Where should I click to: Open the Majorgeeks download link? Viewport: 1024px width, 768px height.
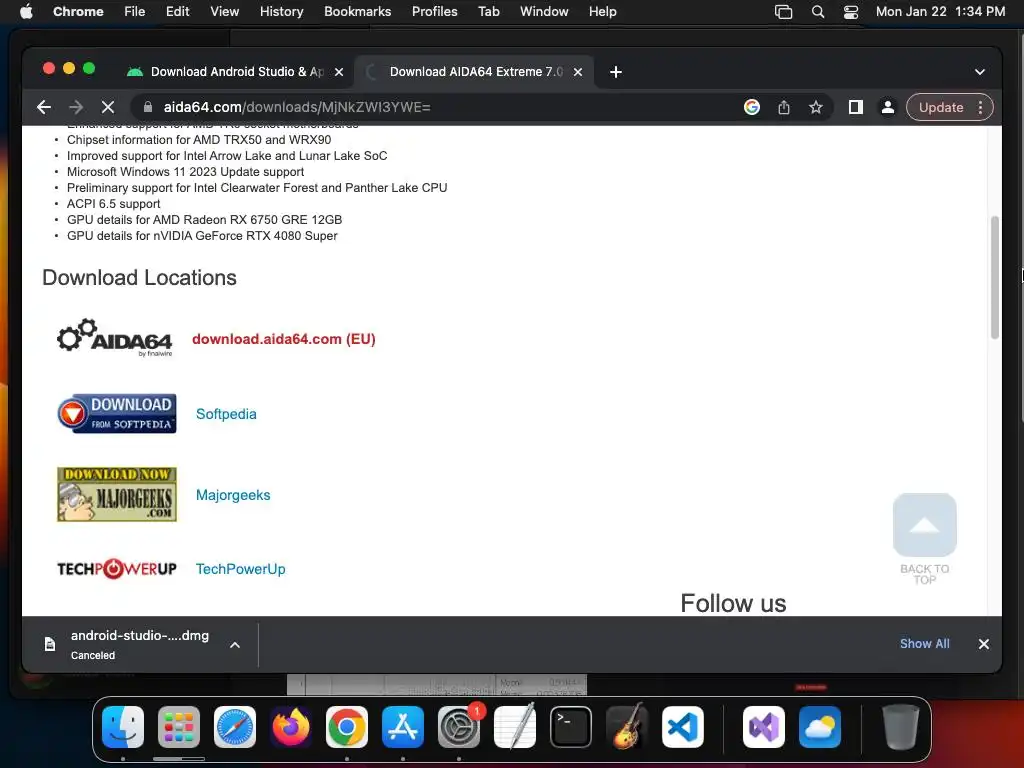coord(233,495)
